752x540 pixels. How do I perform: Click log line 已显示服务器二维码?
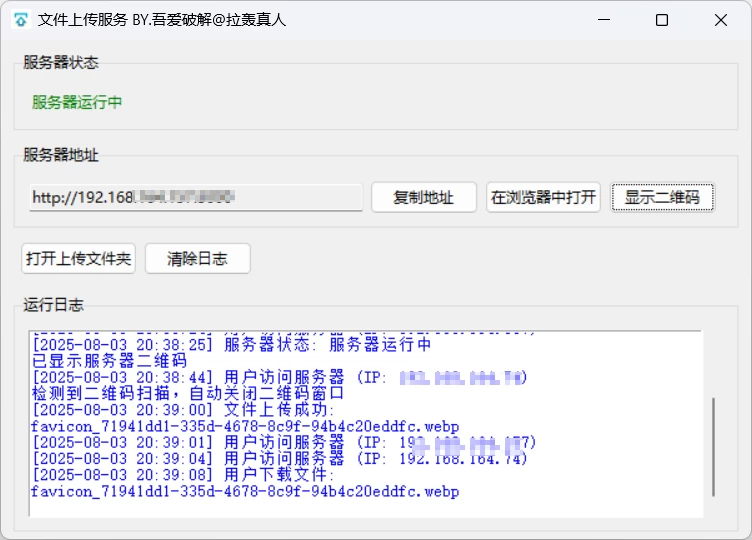pyautogui.click(x=109, y=361)
